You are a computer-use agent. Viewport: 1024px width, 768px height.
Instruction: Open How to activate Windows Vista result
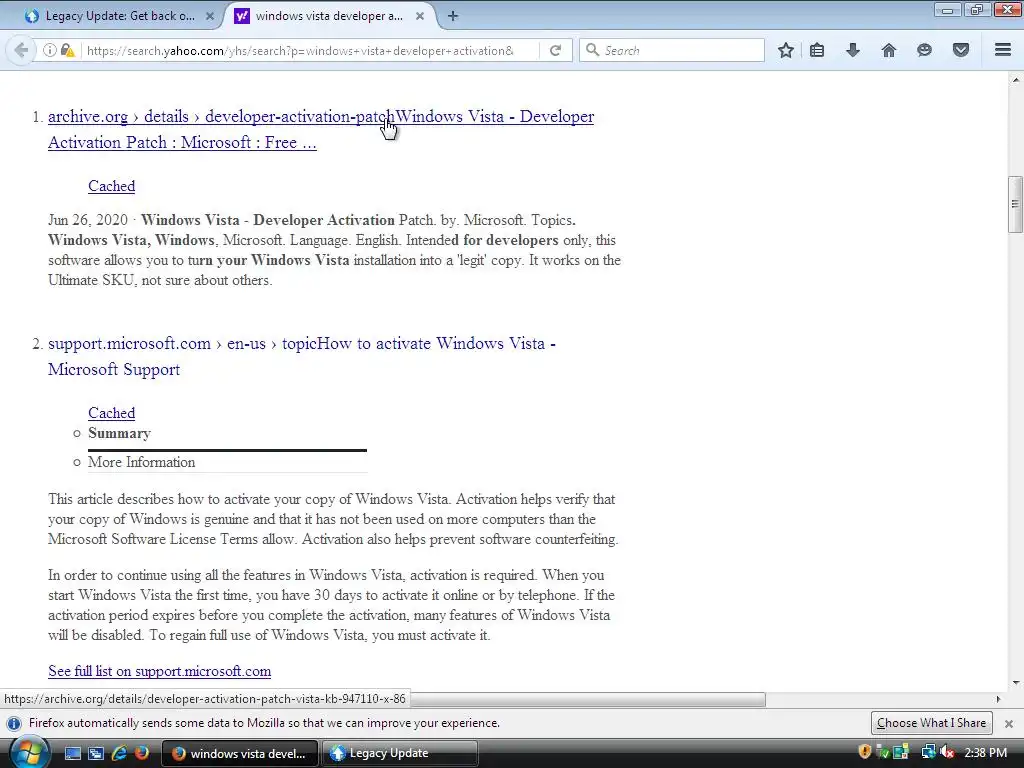(302, 356)
